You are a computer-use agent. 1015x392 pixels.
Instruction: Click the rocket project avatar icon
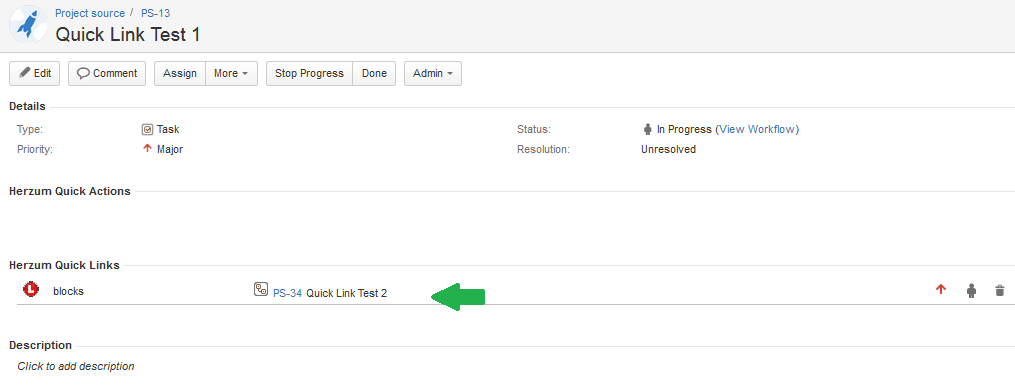click(x=28, y=25)
